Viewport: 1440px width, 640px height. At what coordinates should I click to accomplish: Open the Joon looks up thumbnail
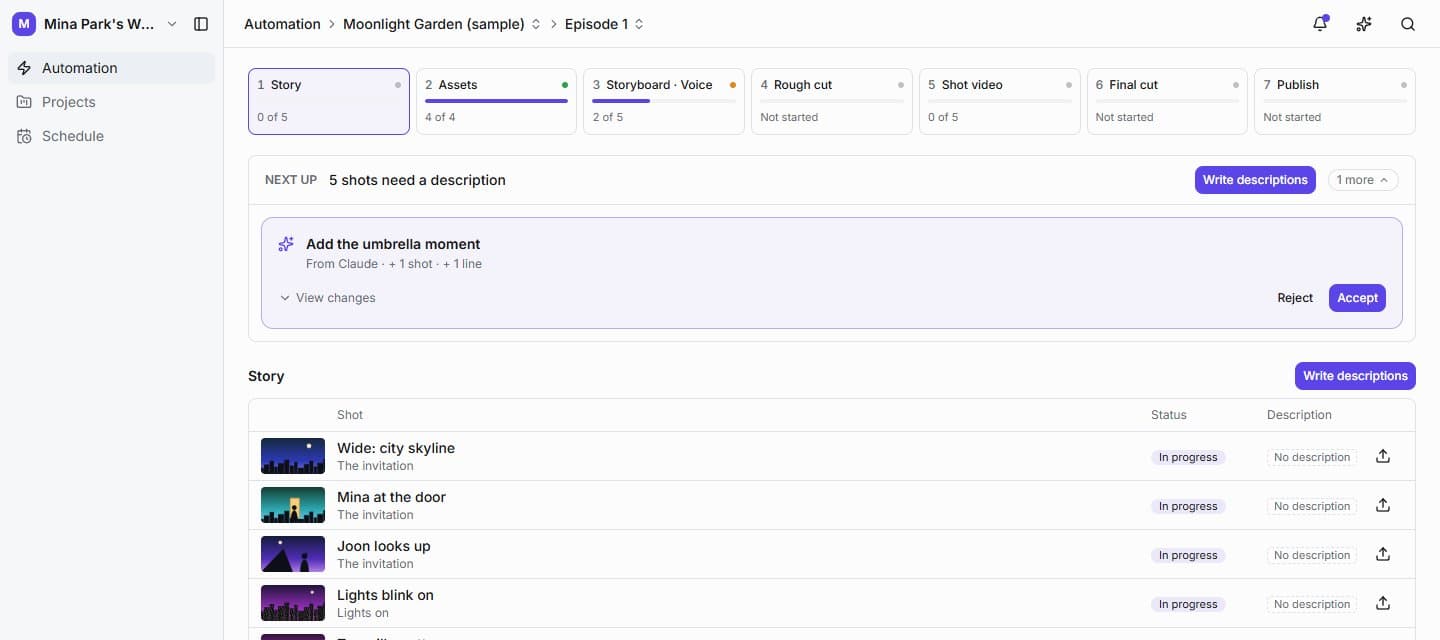pos(293,554)
